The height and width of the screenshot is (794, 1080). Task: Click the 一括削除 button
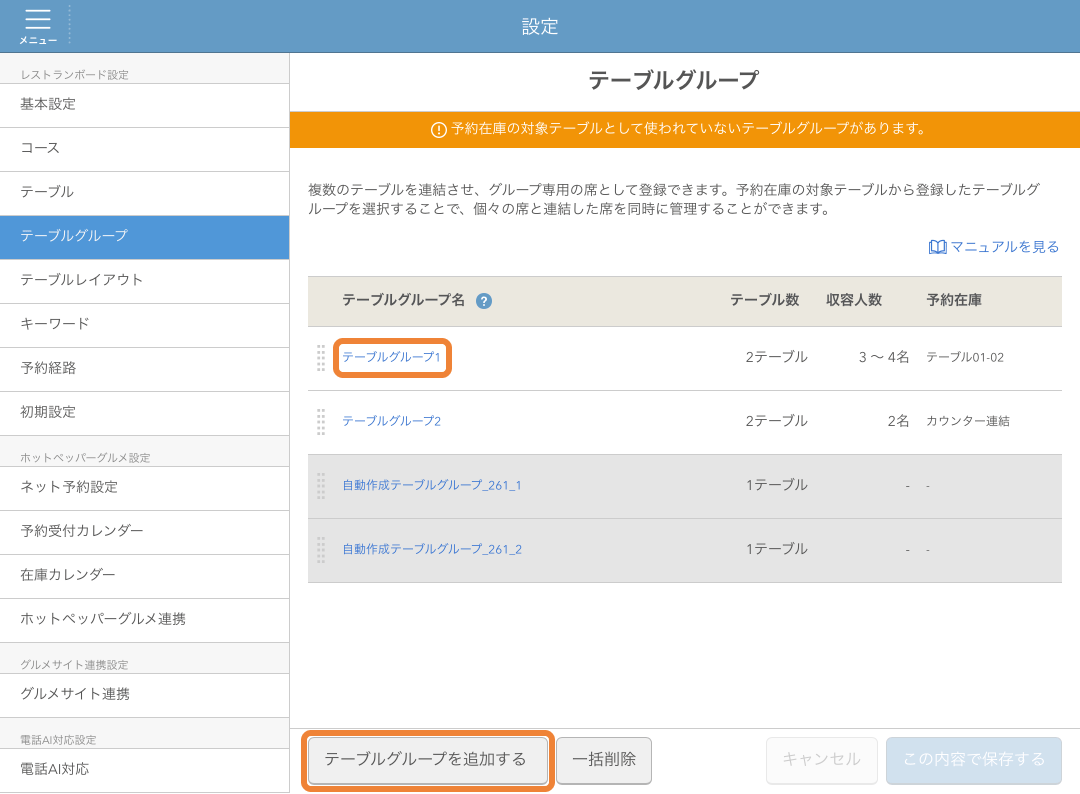coord(604,760)
